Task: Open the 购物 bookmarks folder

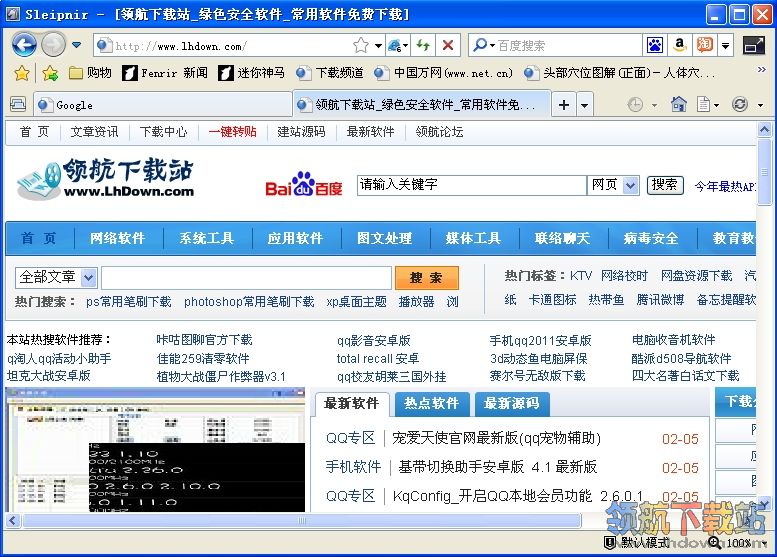Action: [x=90, y=73]
